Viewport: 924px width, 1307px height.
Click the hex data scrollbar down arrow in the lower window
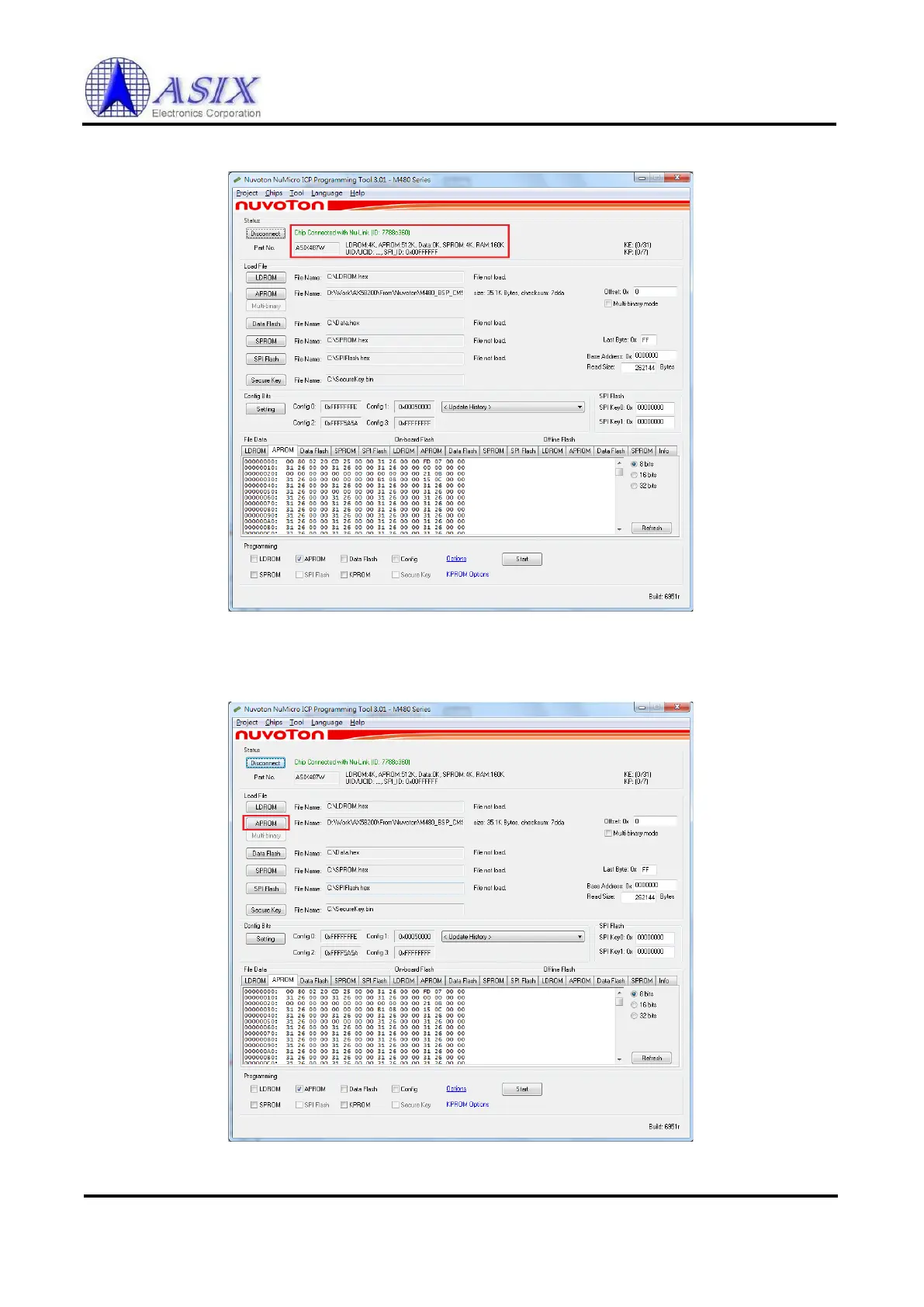[619, 1059]
